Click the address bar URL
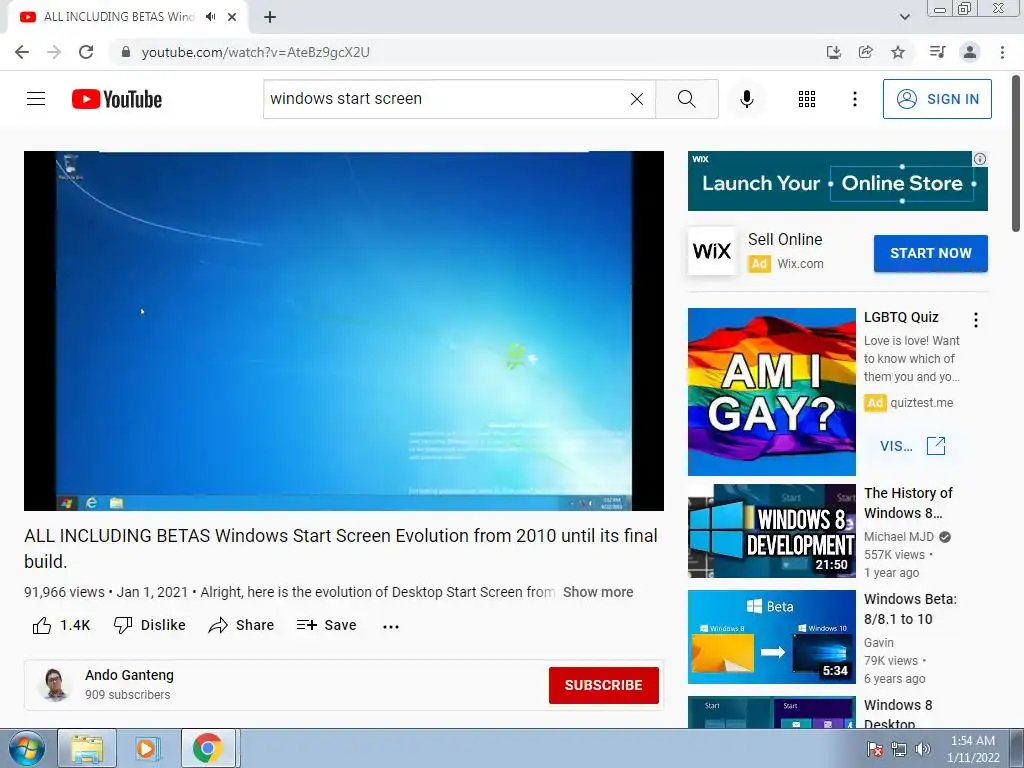Image resolution: width=1024 pixels, height=768 pixels. point(255,52)
